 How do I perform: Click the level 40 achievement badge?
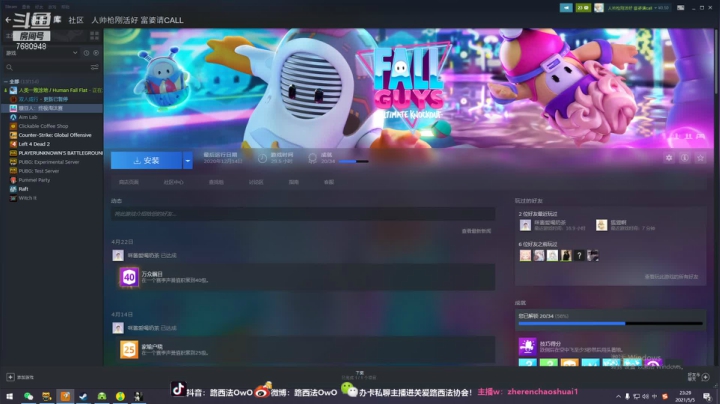point(129,277)
